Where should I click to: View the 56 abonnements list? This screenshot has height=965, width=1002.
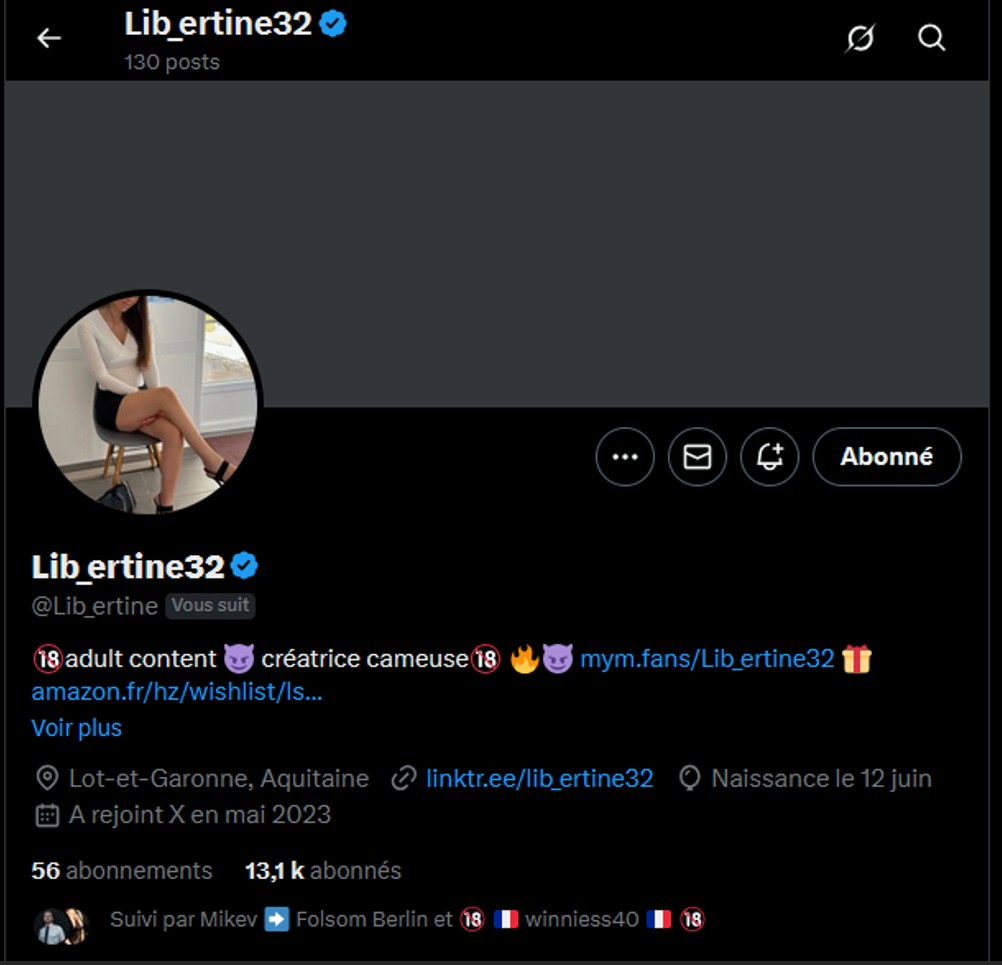pyautogui.click(x=121, y=870)
